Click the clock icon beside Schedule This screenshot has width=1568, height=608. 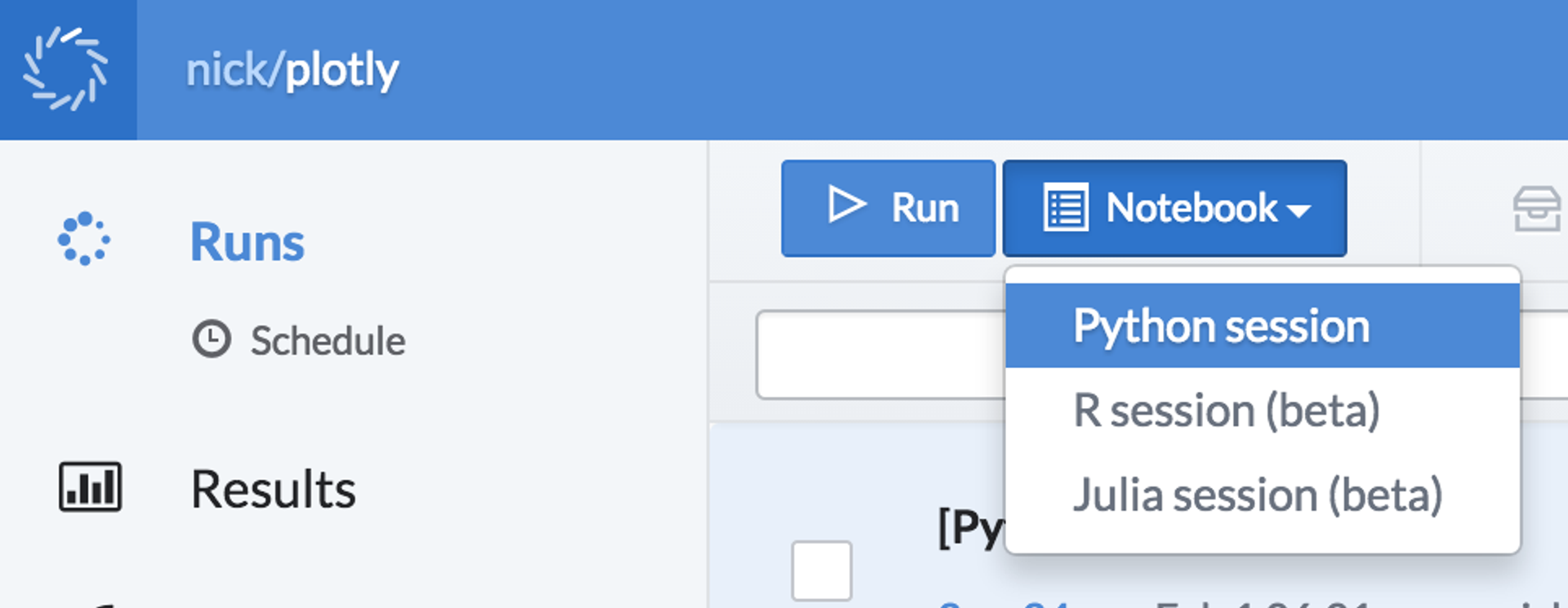pyautogui.click(x=211, y=340)
